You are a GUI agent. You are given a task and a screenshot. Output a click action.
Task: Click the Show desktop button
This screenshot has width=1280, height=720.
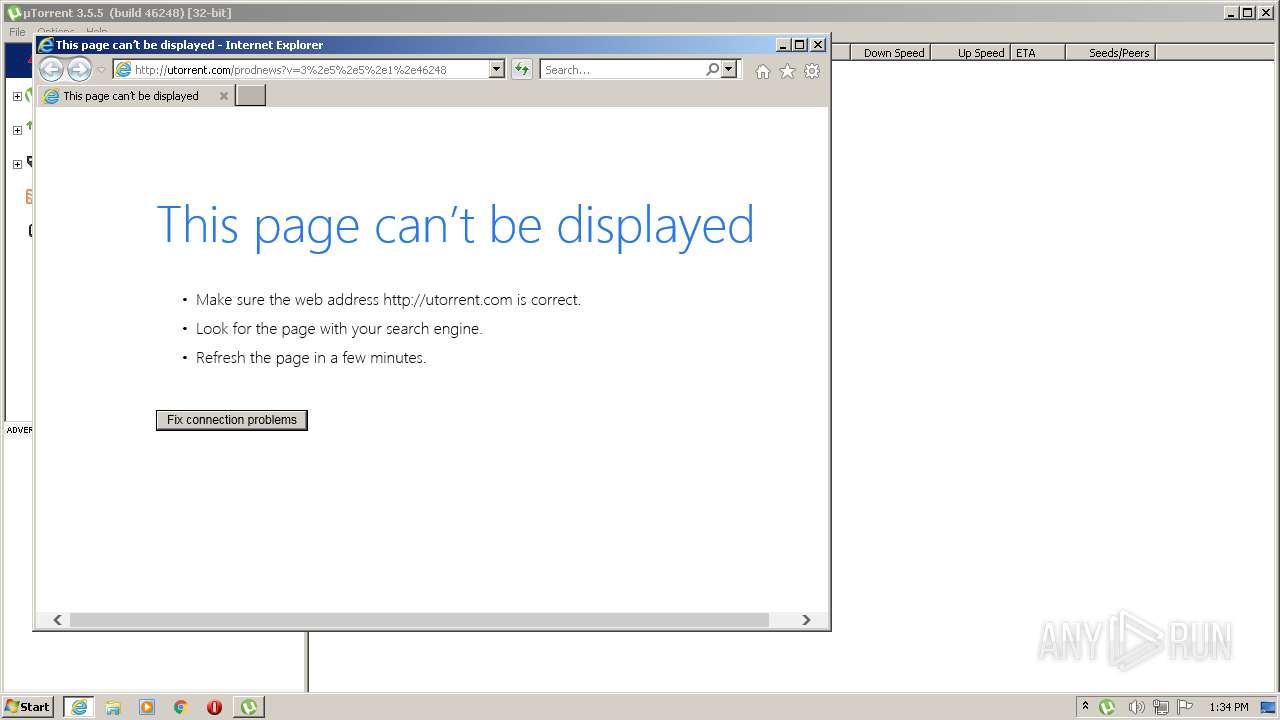pos(1269,707)
